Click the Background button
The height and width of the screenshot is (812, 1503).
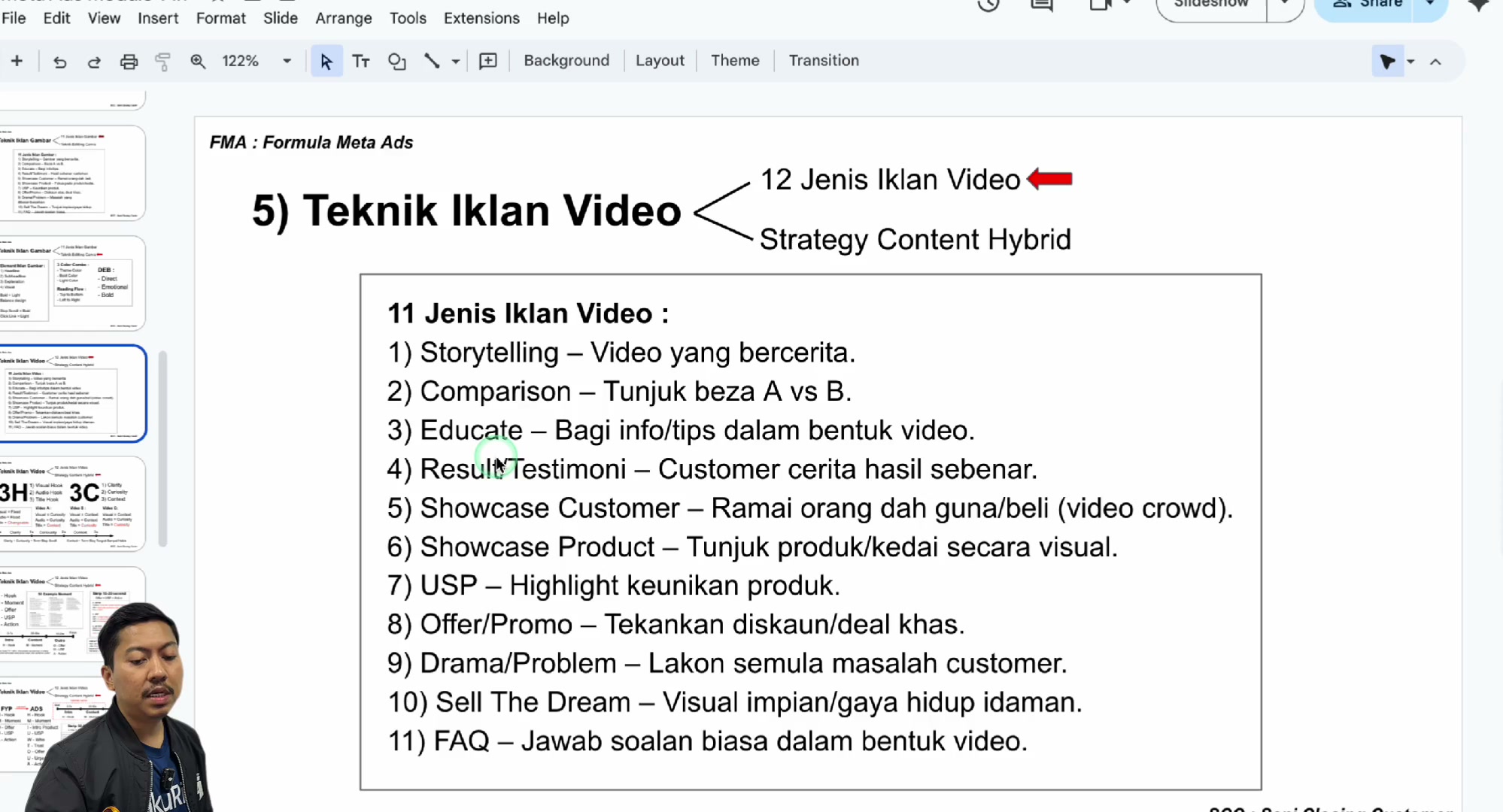tap(566, 61)
